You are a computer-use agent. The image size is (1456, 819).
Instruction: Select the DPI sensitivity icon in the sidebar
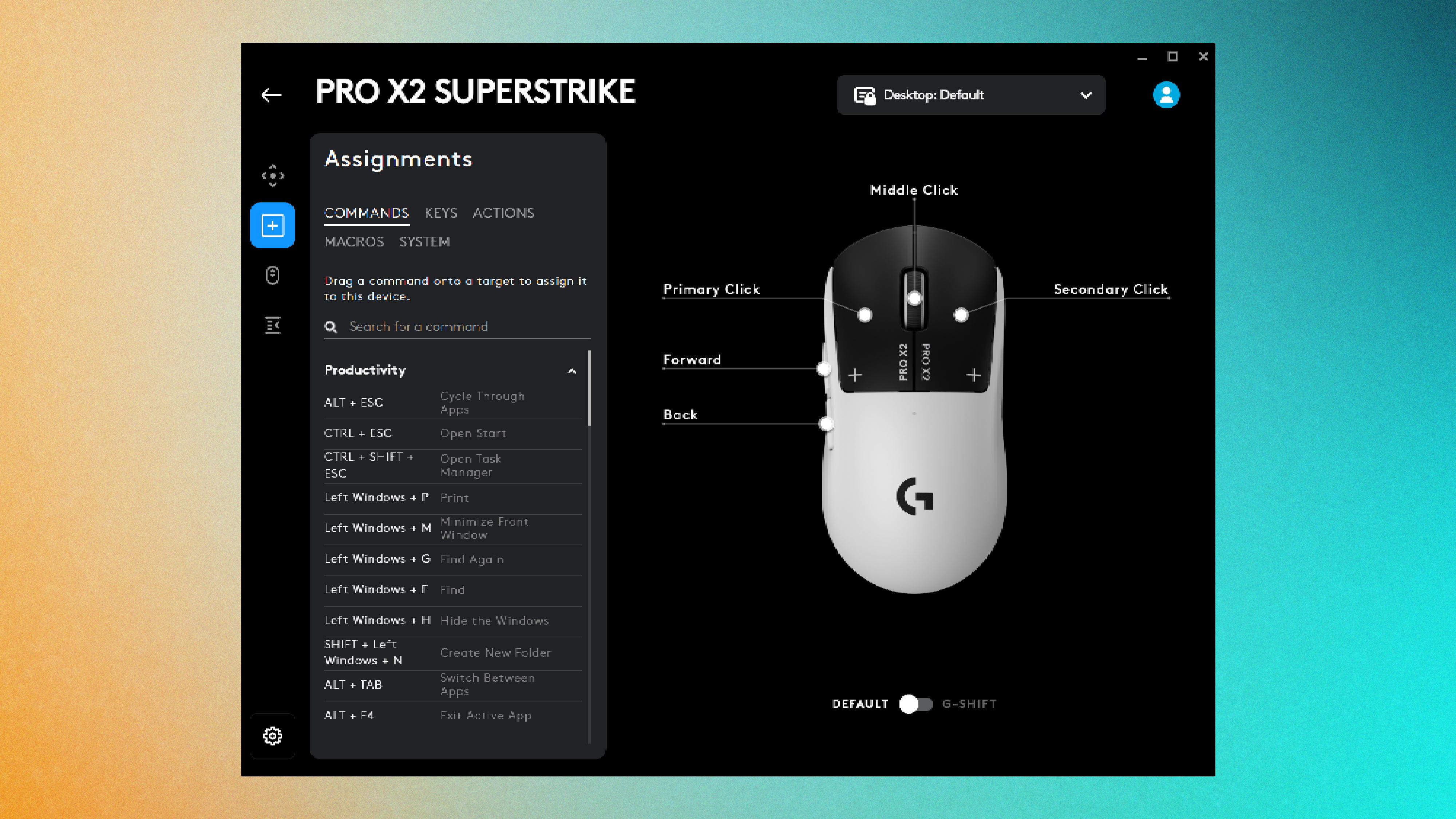pos(273,175)
